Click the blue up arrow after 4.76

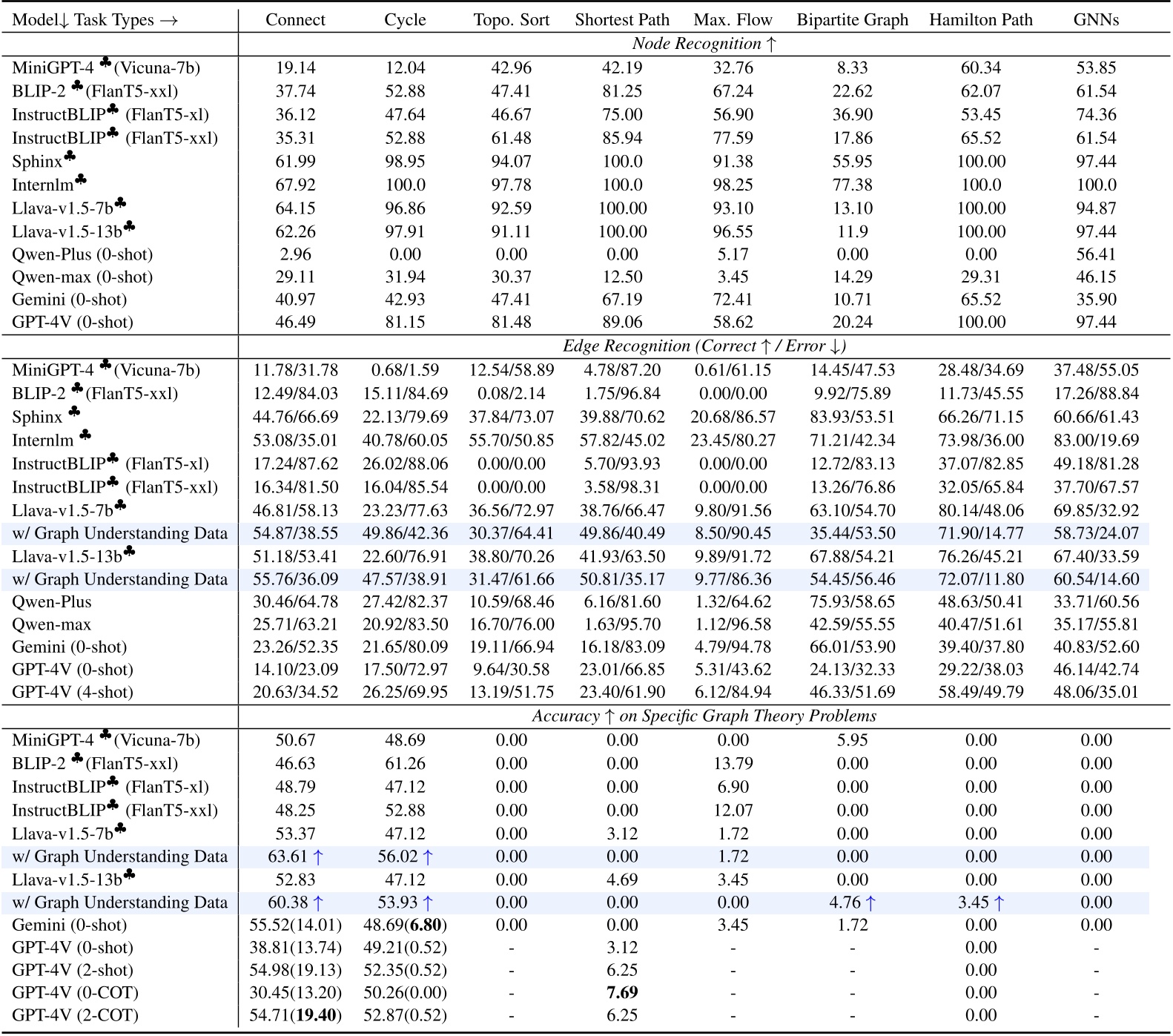coord(870,903)
